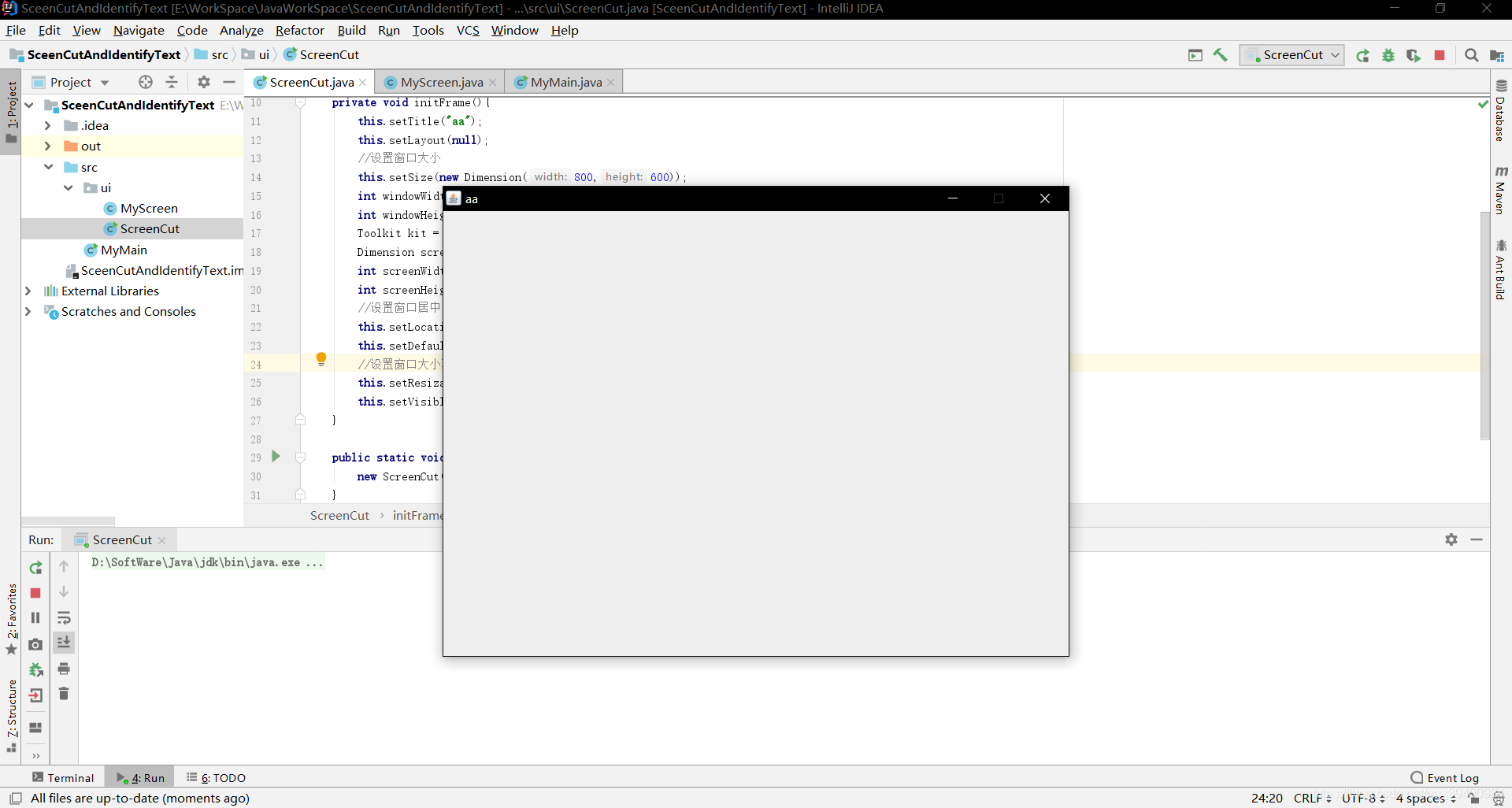The width and height of the screenshot is (1512, 808).
Task: Click the Build project hammer icon
Action: 1221,55
